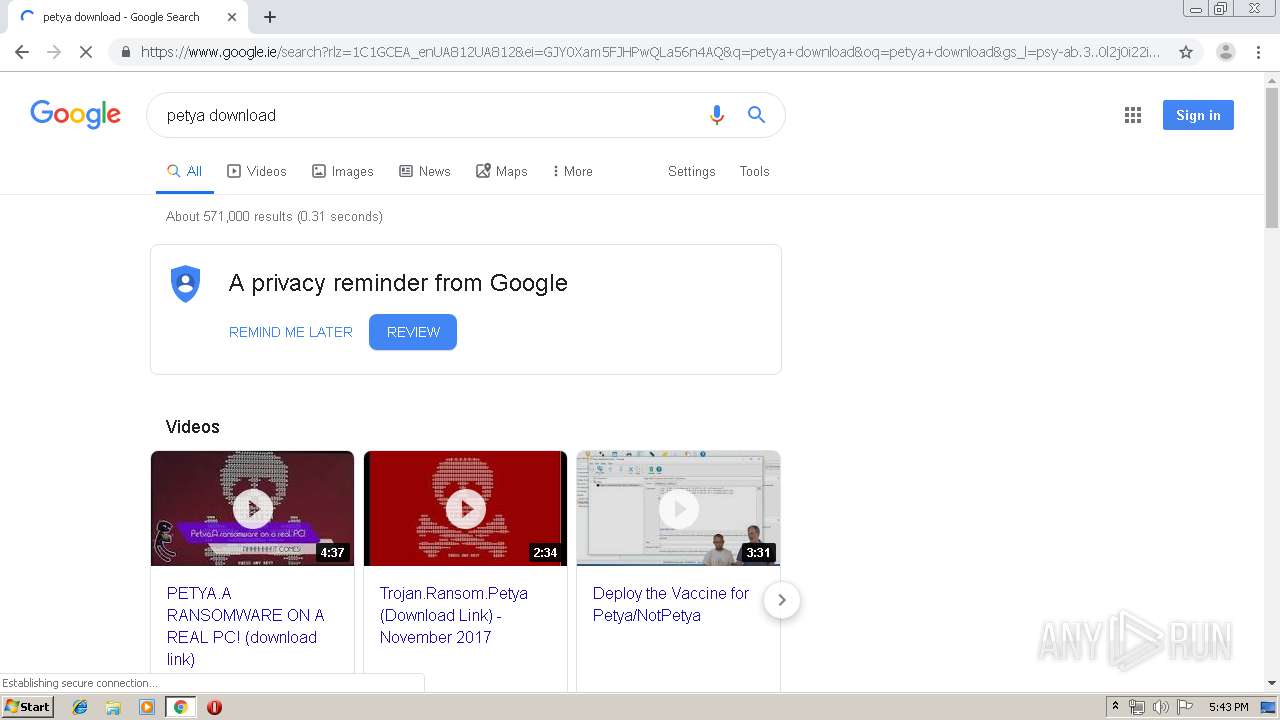This screenshot has width=1280, height=720.
Task: Open the Windows Start menu
Action: pyautogui.click(x=27, y=706)
